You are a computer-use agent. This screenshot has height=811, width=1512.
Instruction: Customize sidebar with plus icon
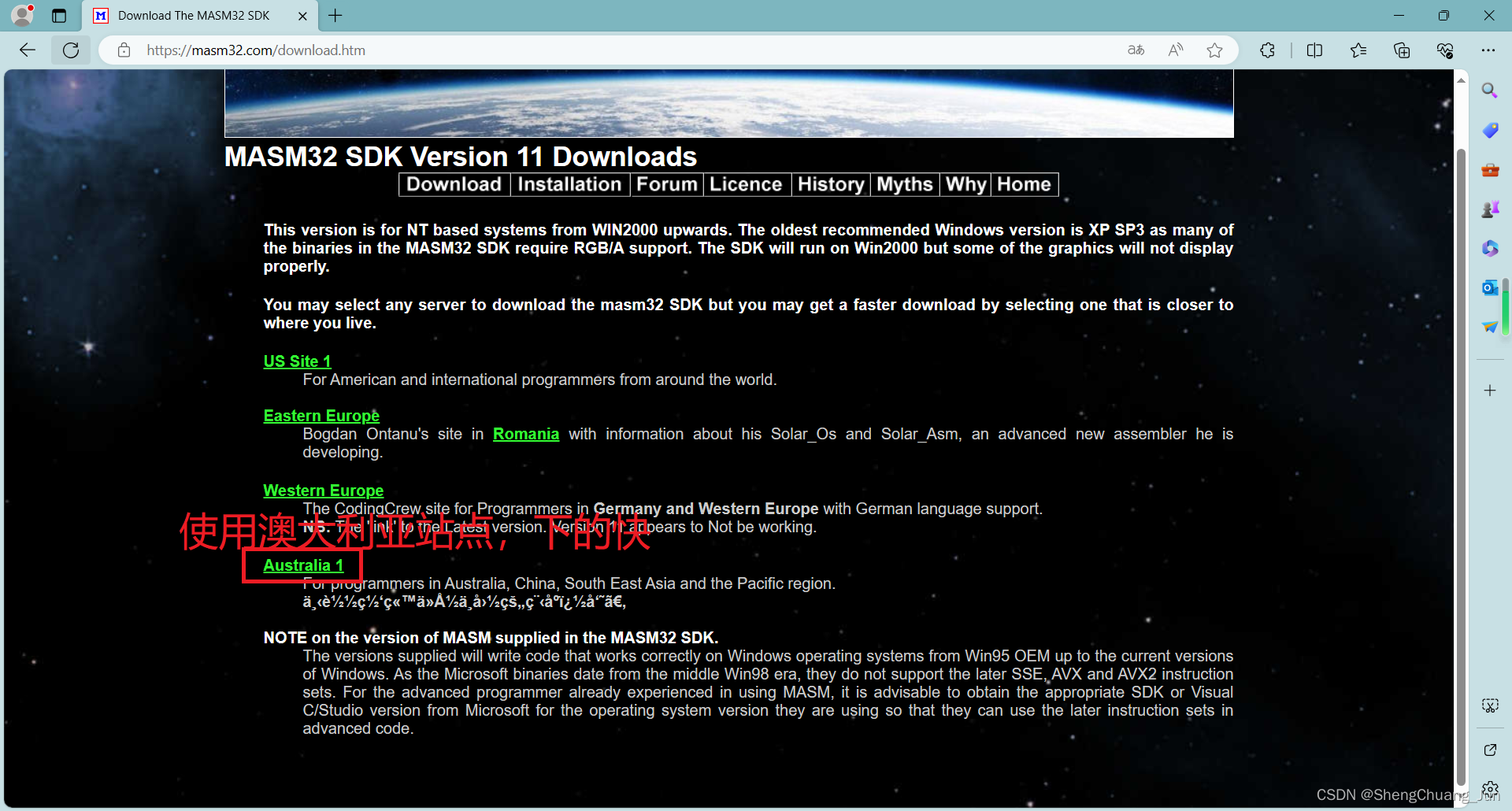tap(1489, 391)
